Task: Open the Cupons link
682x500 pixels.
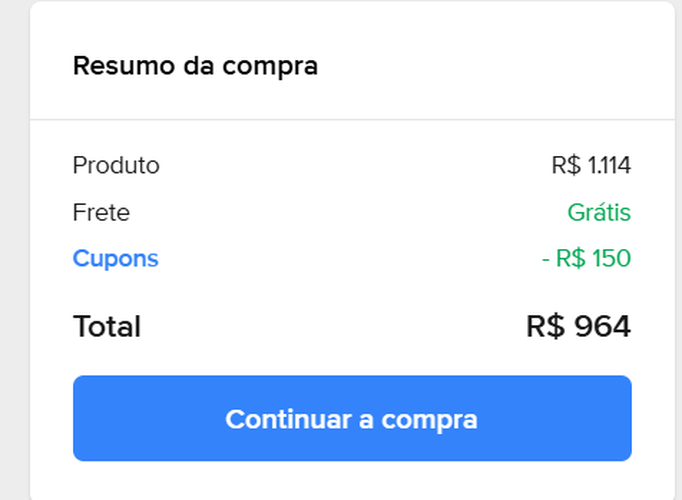Action: 115,259
